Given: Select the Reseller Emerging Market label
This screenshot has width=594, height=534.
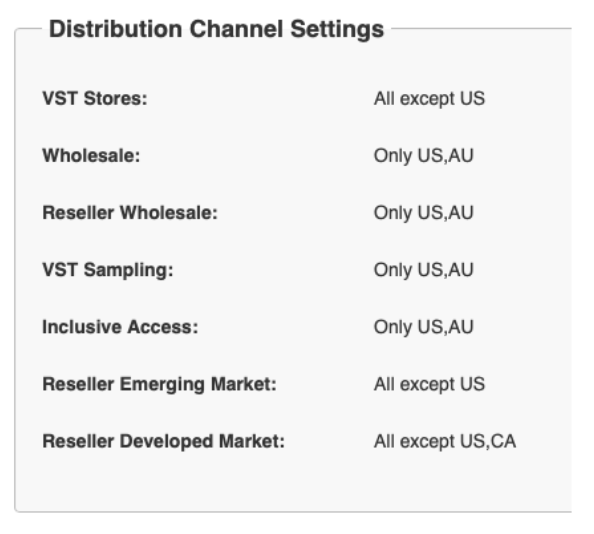Looking at the screenshot, I should (x=159, y=385).
